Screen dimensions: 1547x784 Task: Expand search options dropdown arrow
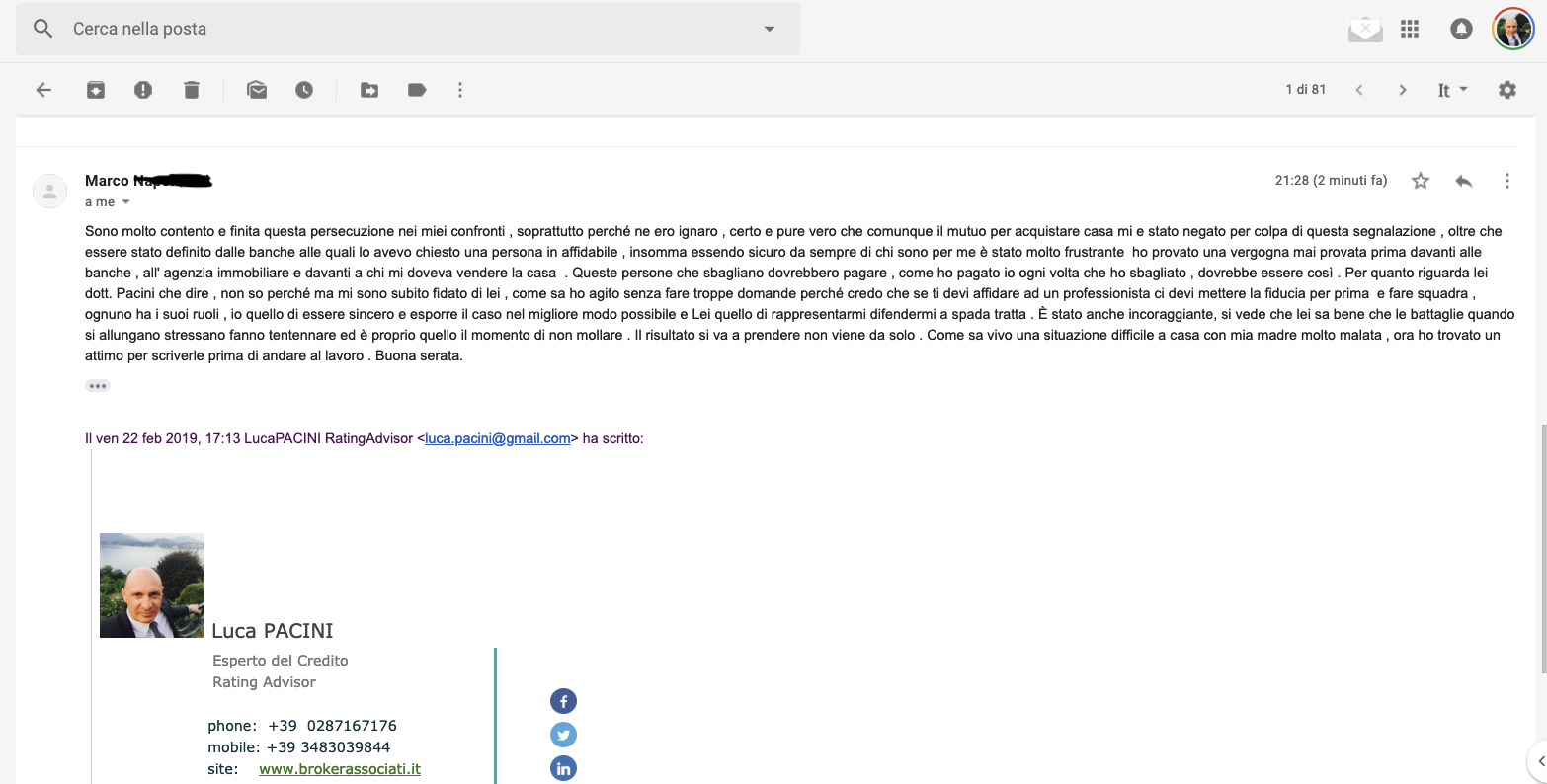(x=770, y=29)
